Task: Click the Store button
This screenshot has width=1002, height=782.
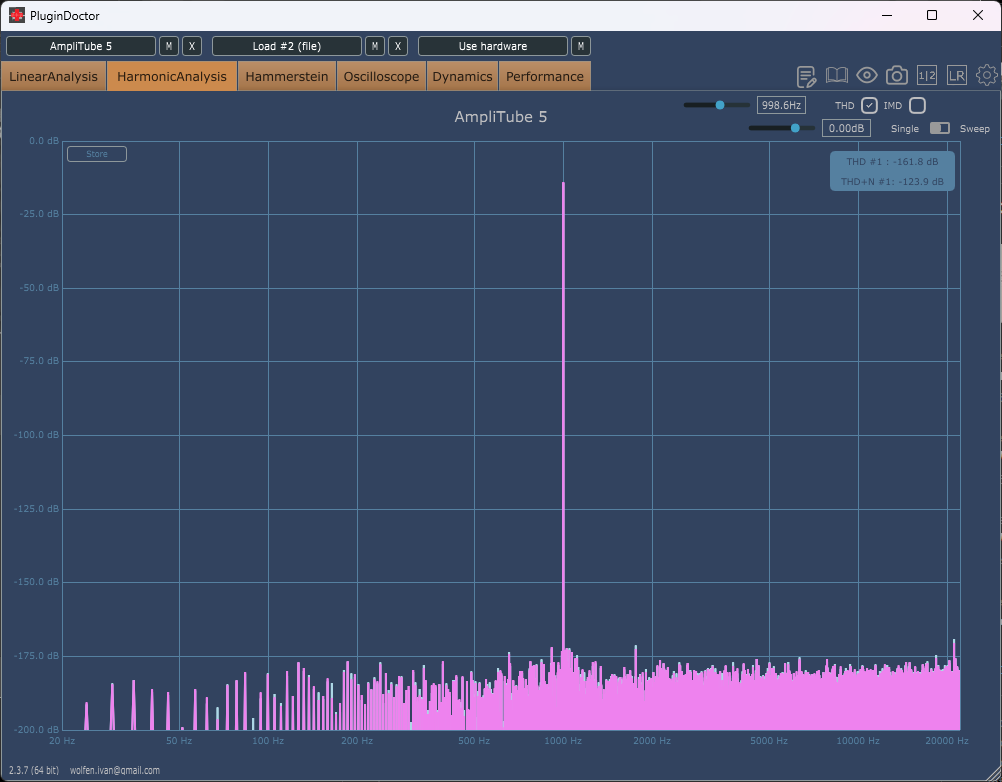Action: 97,154
